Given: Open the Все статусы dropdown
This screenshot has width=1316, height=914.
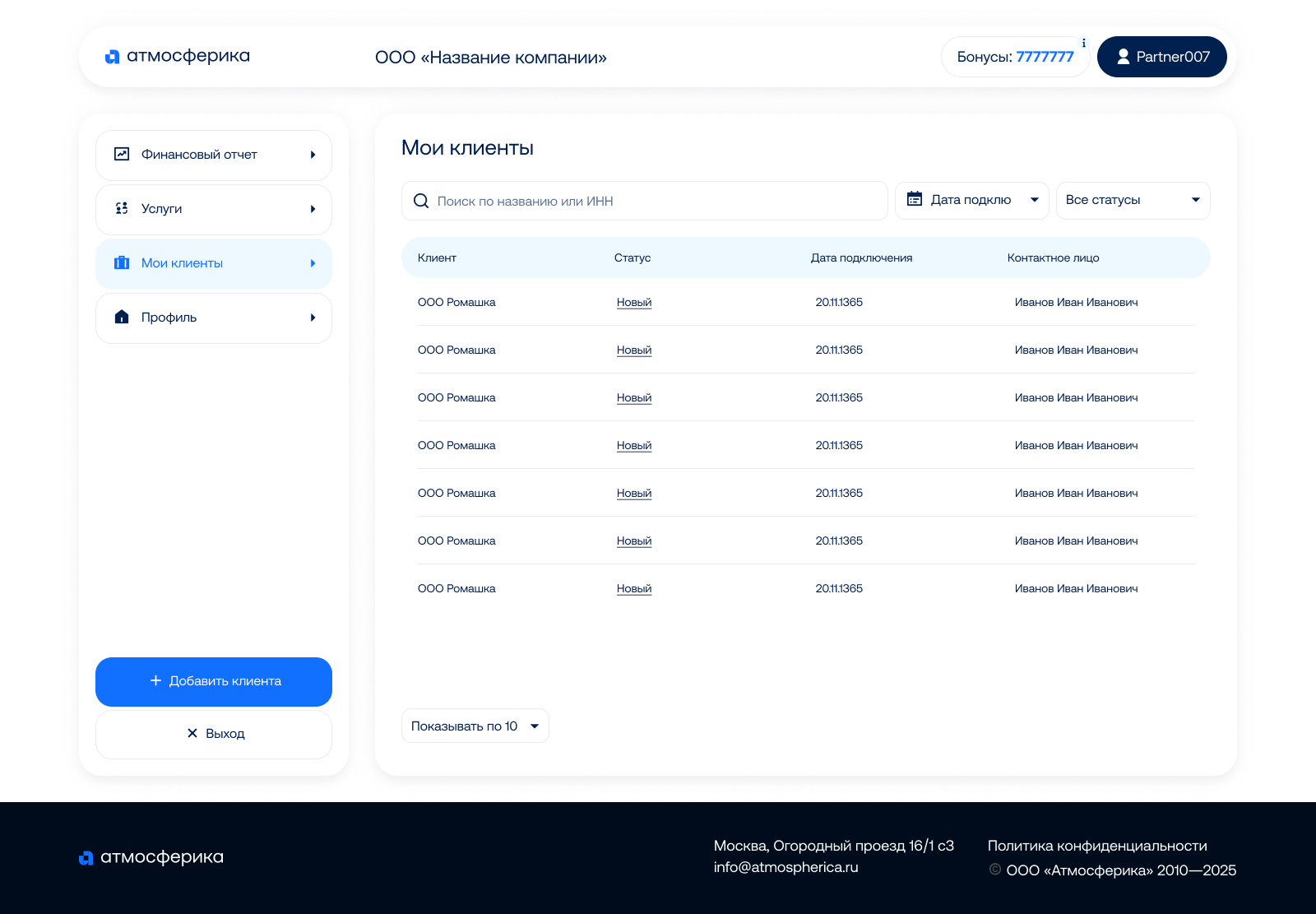Looking at the screenshot, I should point(1133,201).
